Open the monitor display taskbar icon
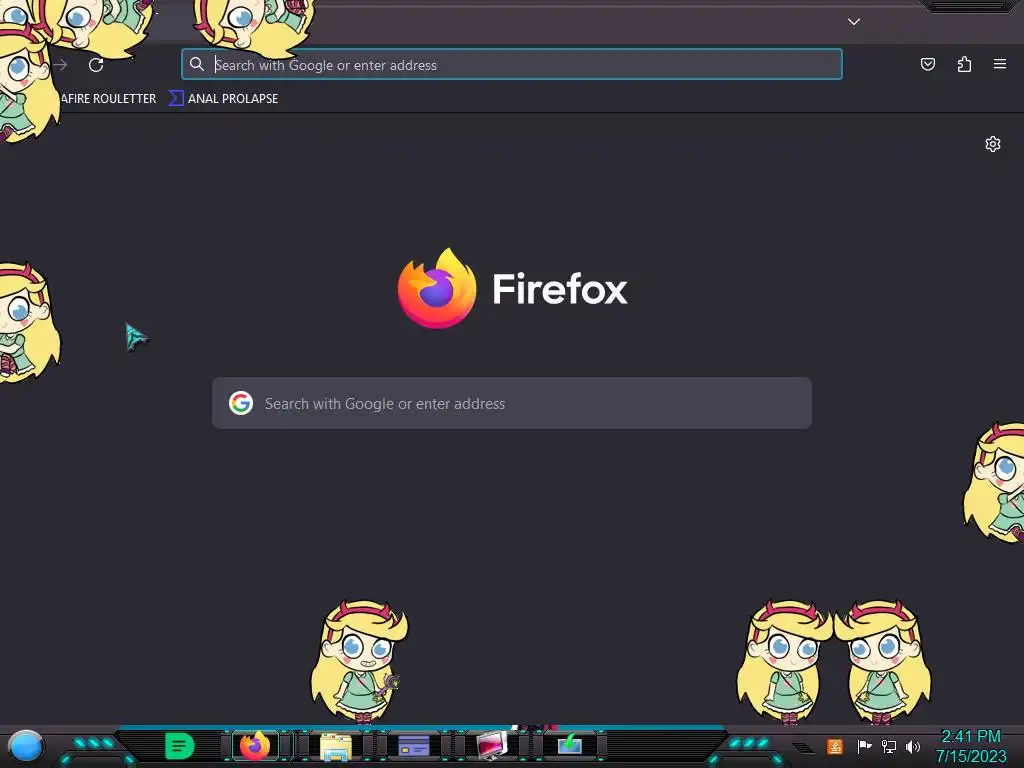The height and width of the screenshot is (768, 1024). tap(492, 745)
